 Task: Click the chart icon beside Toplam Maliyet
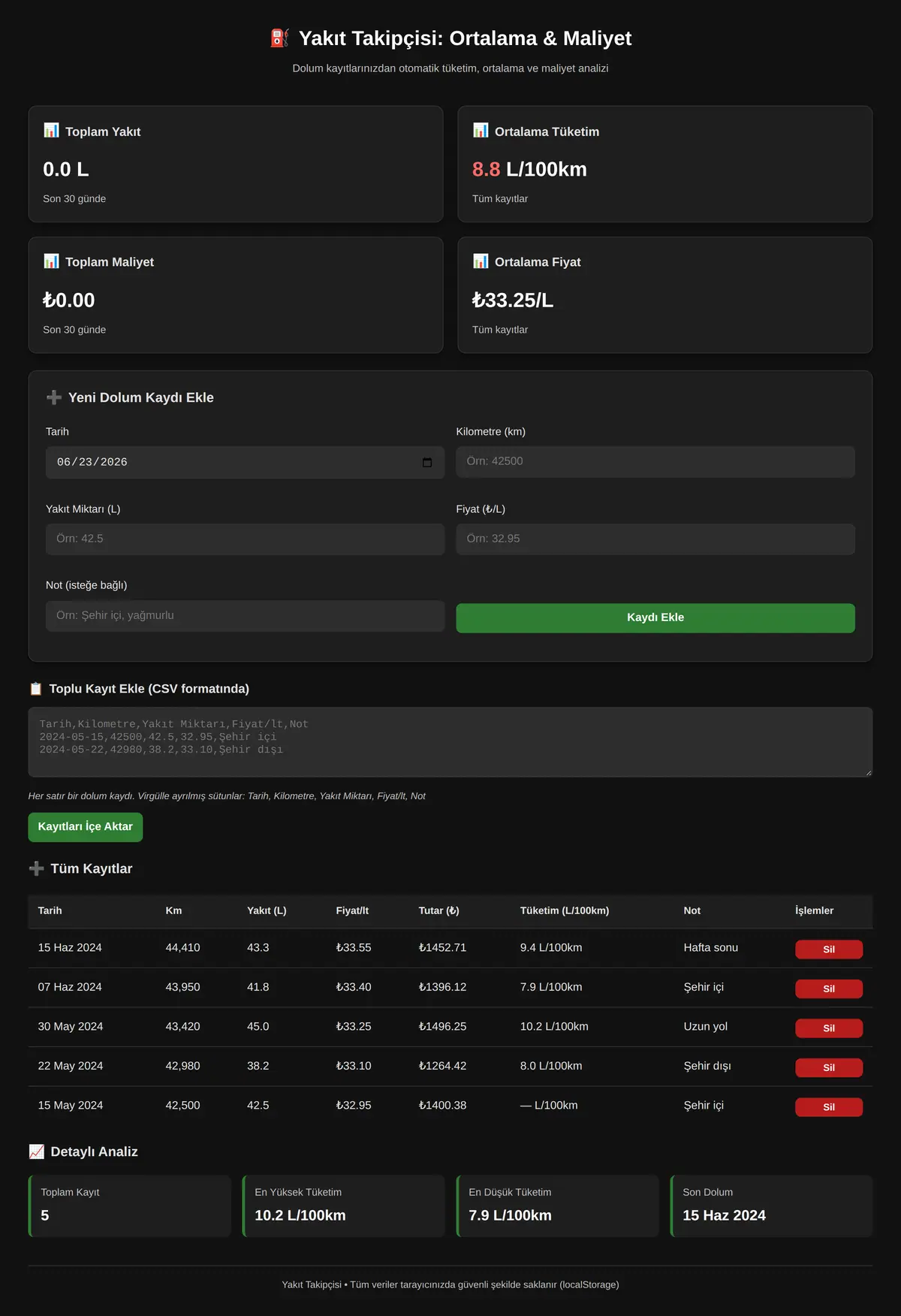[51, 261]
